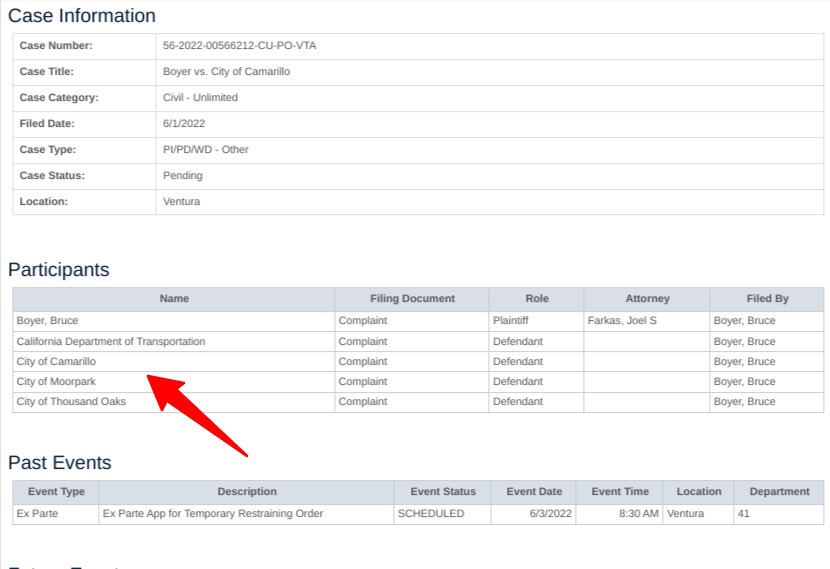Click the filed date 6/1/2022
Image resolution: width=830 pixels, height=569 pixels.
point(184,123)
